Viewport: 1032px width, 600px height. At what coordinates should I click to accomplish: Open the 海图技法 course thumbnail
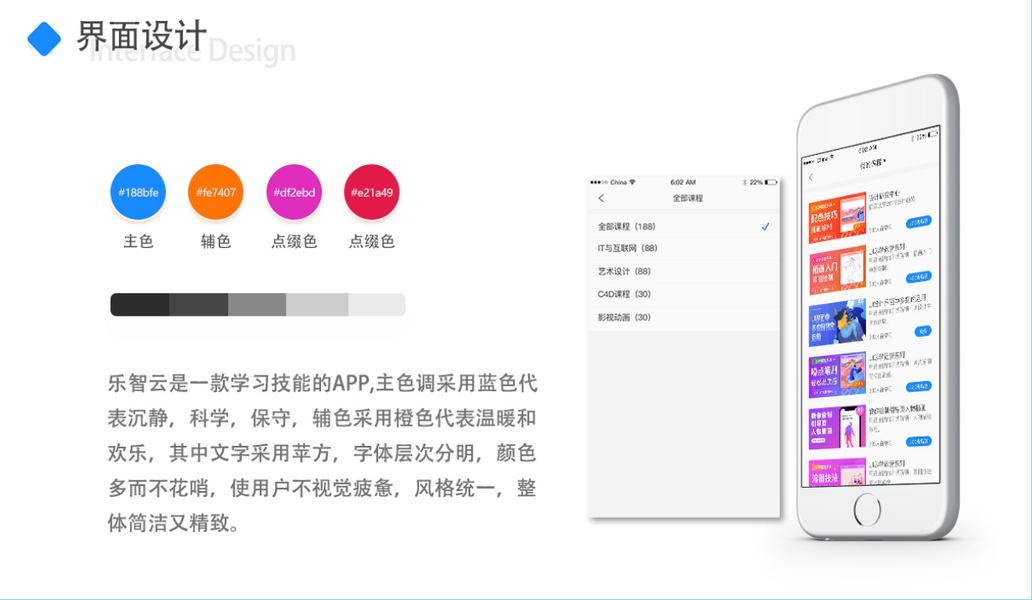click(837, 472)
